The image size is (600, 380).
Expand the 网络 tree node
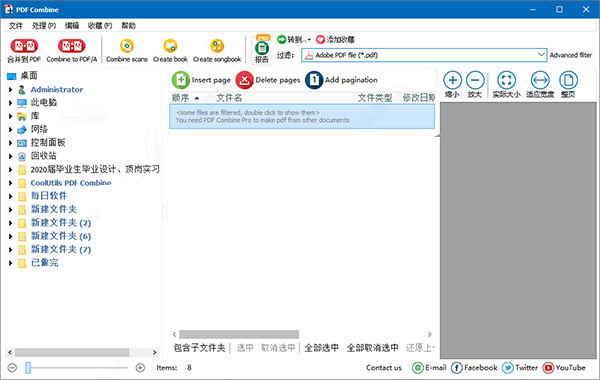coord(11,129)
